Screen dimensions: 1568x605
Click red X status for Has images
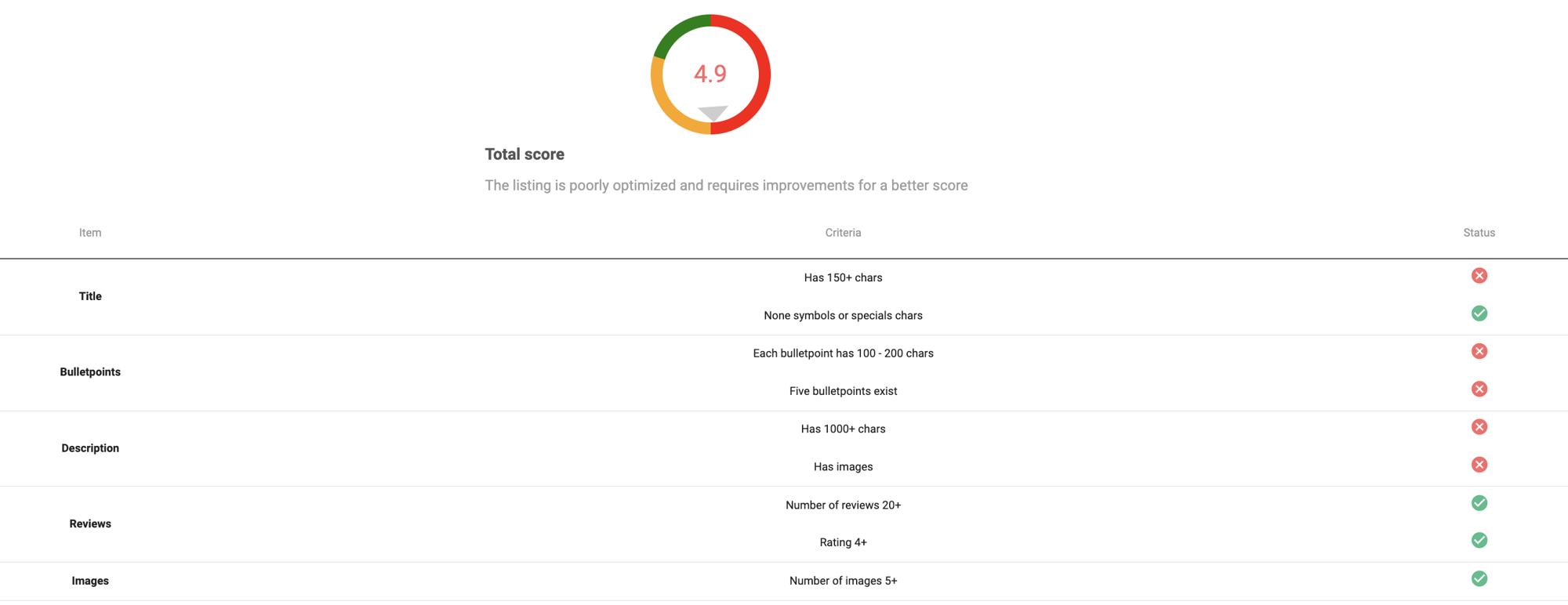1479,465
